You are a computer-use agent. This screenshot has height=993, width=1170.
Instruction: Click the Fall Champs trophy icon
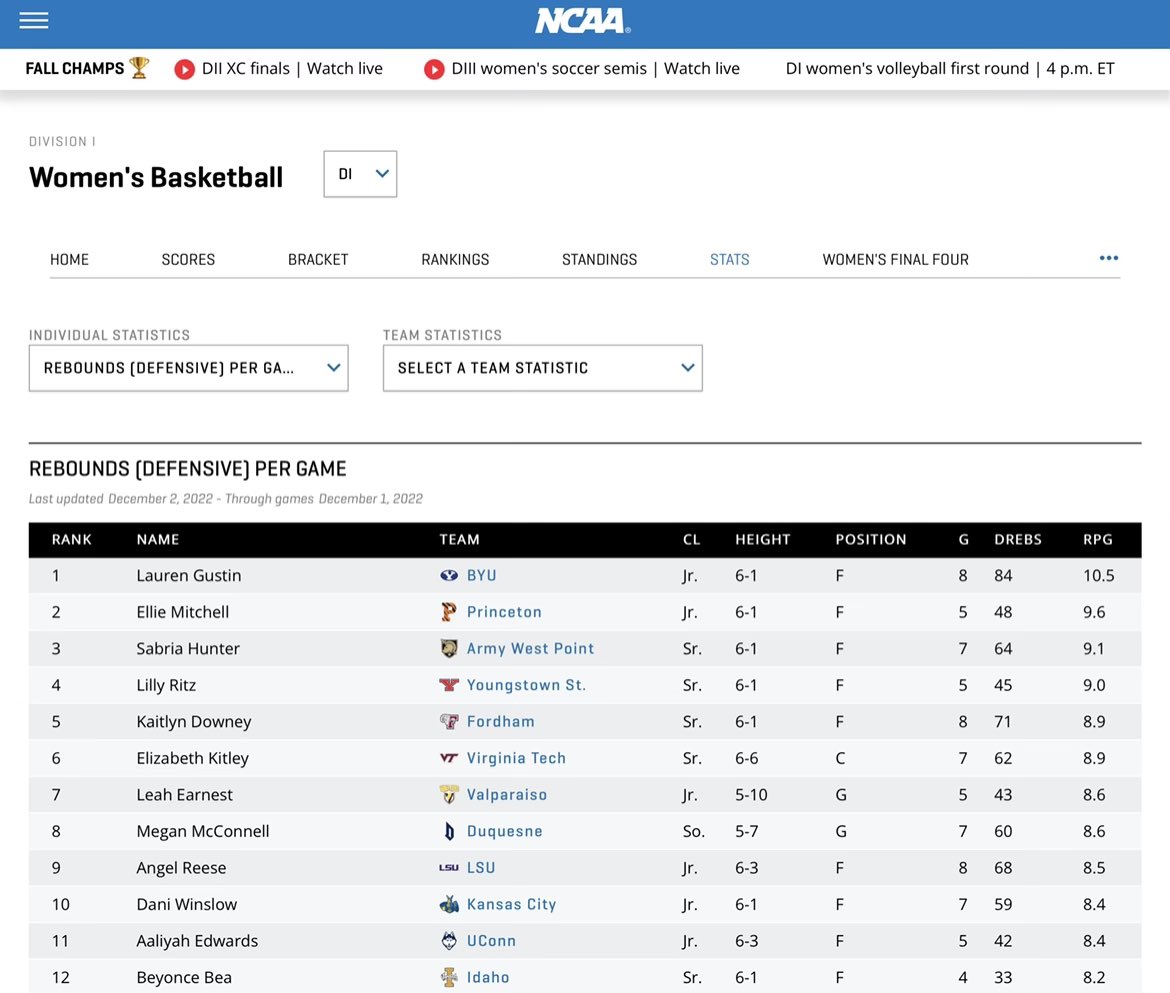point(140,68)
